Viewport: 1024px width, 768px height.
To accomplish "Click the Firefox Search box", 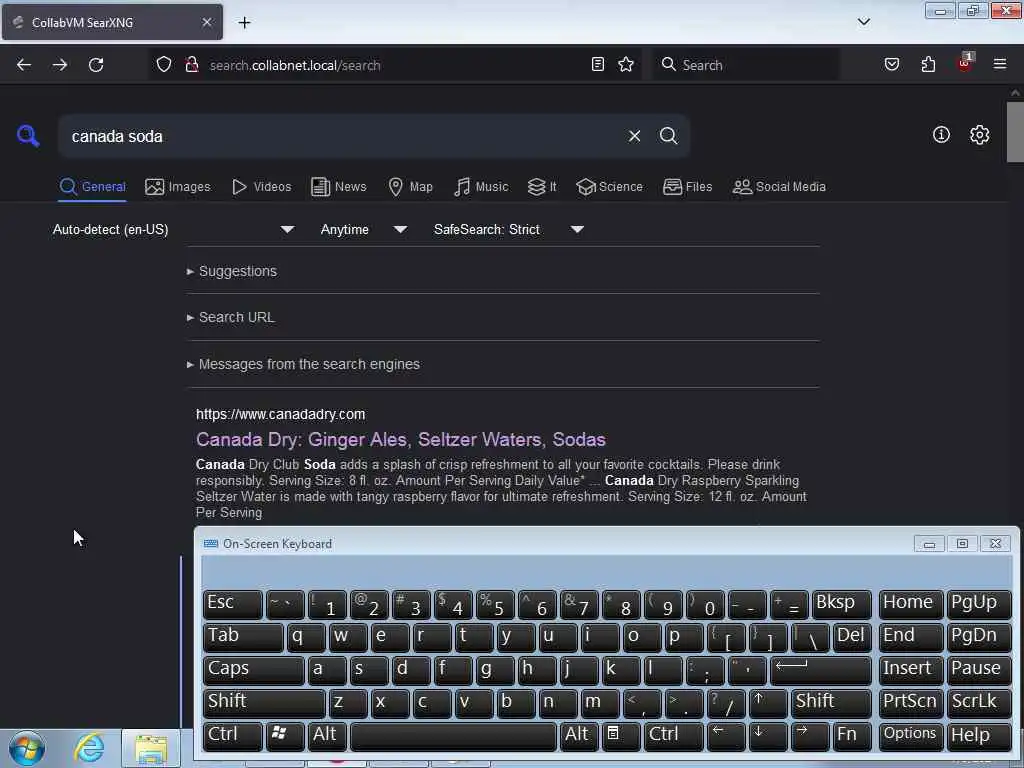I will tap(746, 65).
